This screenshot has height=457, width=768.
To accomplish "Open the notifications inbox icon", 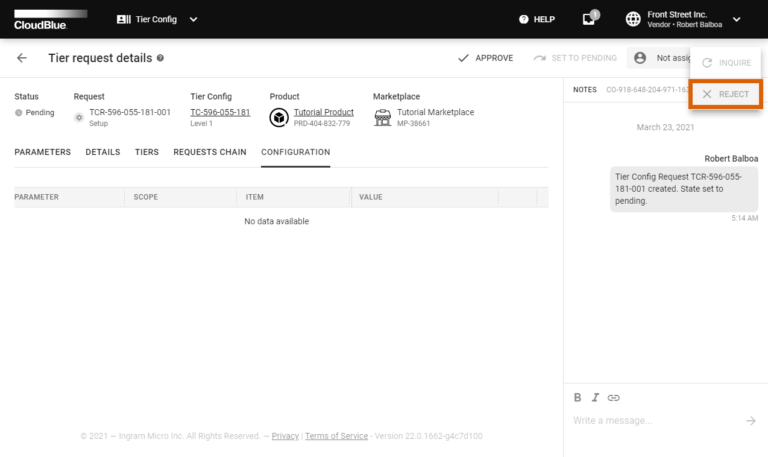I will [x=589, y=20].
